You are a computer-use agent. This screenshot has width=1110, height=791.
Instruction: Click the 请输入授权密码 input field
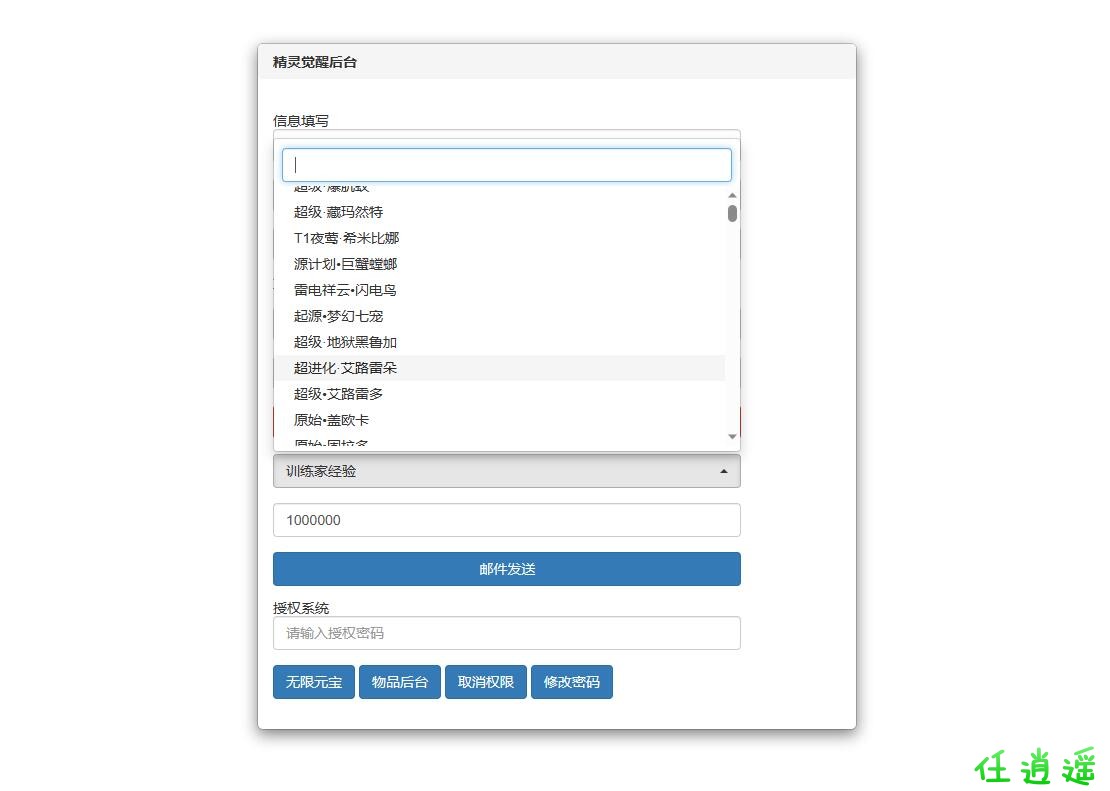coord(507,633)
